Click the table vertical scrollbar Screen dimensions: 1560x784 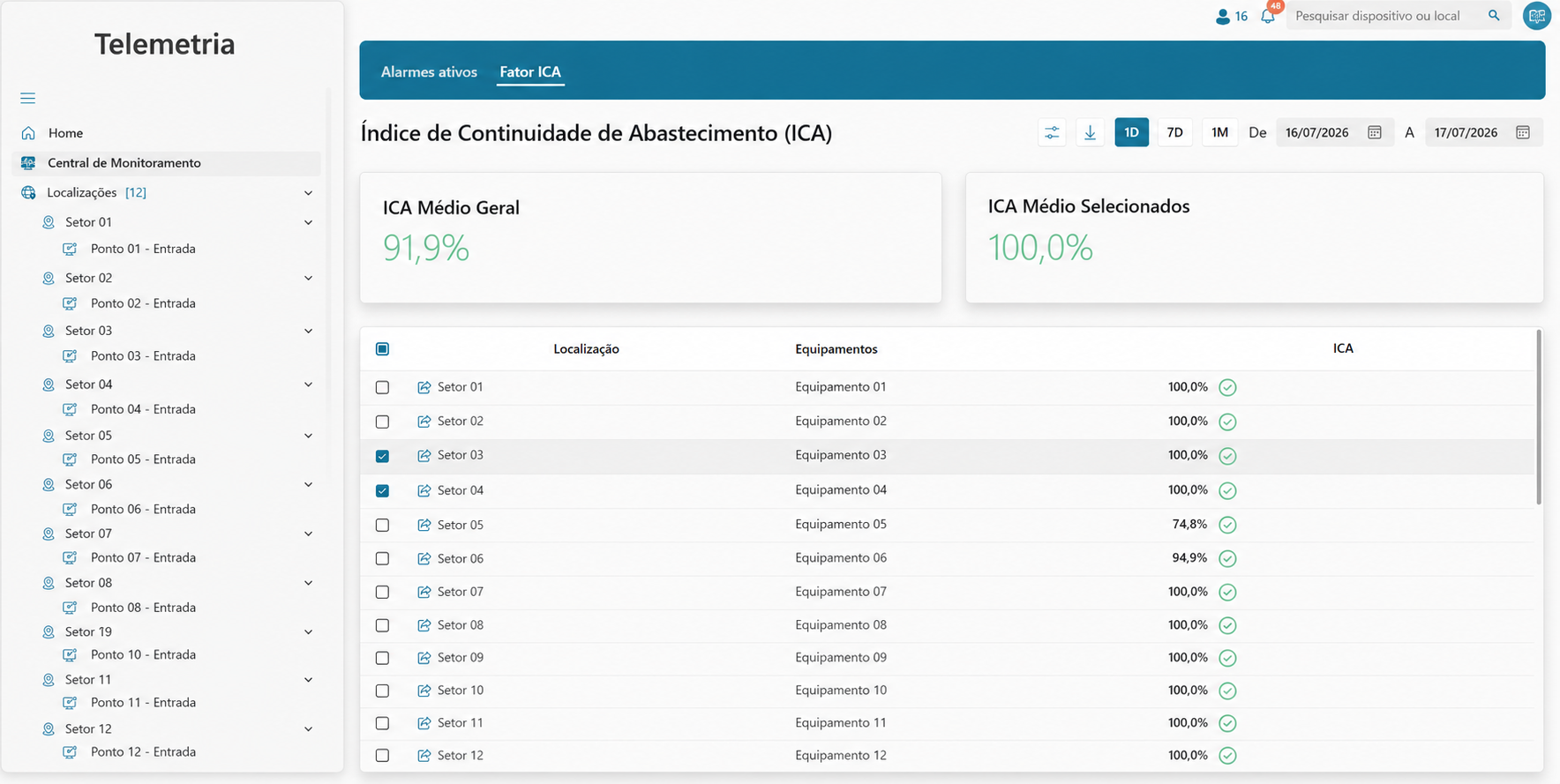1539,417
